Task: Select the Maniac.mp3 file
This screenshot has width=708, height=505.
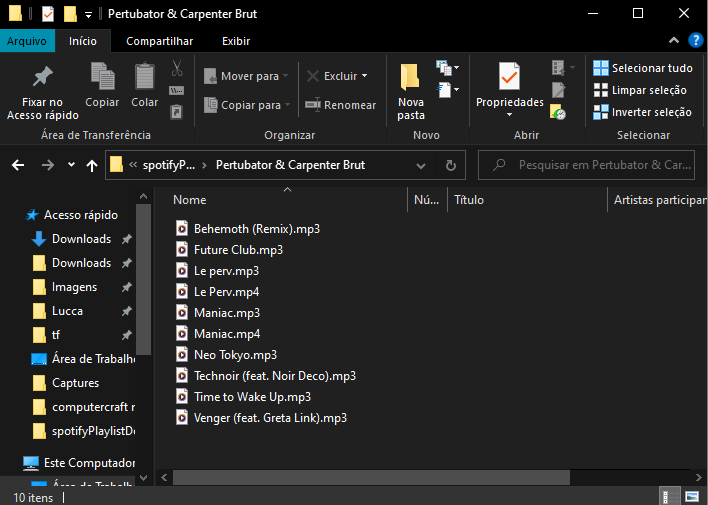Action: coord(218,313)
